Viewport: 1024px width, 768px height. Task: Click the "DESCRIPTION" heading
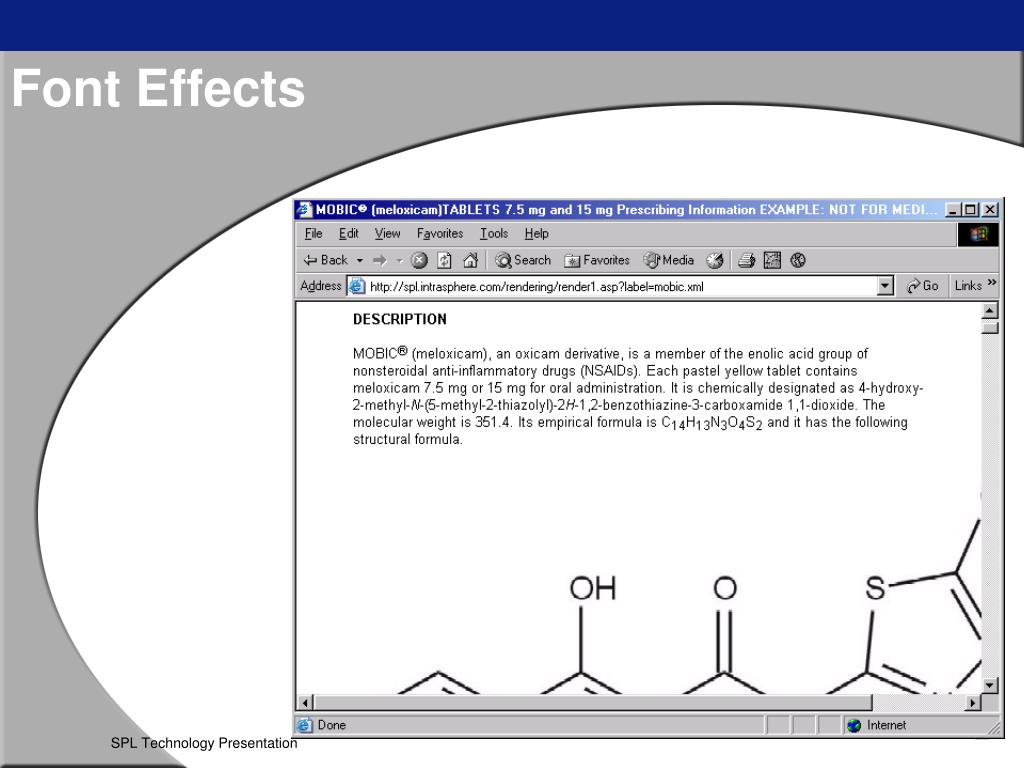[x=400, y=319]
